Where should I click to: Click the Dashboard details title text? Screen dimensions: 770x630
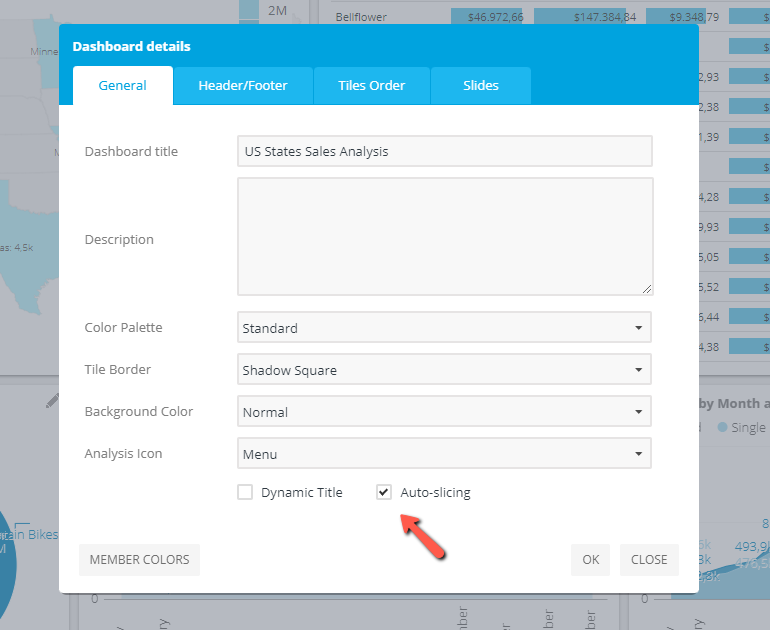point(132,47)
